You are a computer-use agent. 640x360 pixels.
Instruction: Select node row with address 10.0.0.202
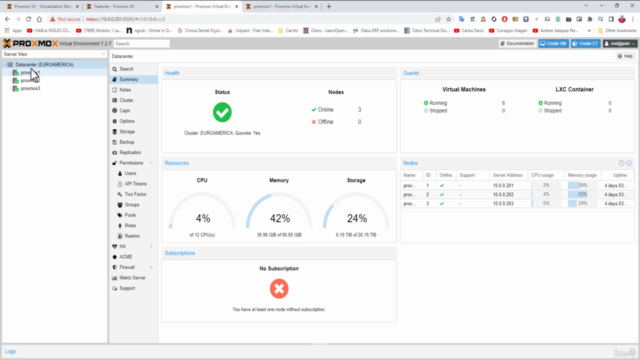point(517,194)
